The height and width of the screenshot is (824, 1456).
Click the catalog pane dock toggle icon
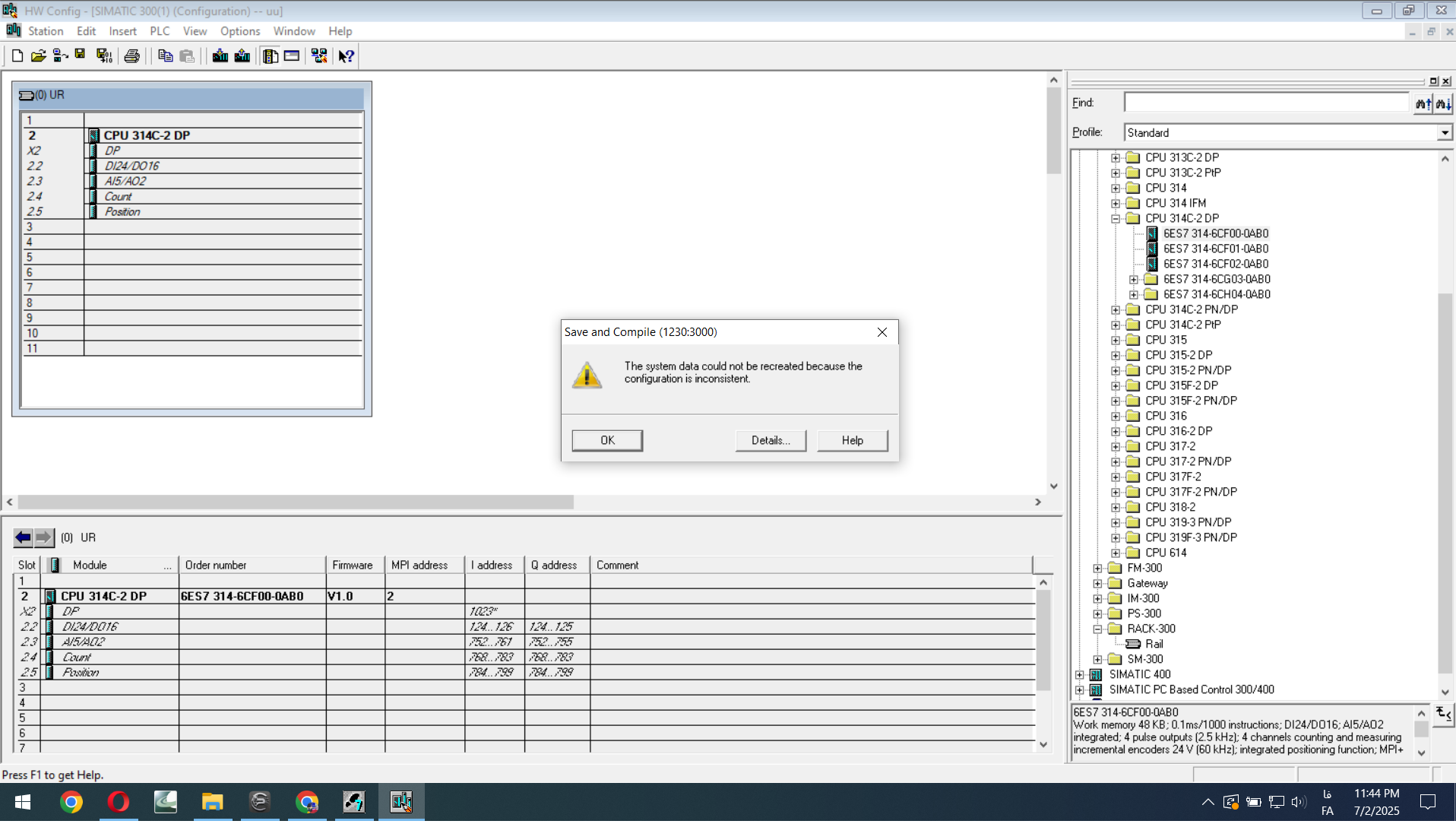tap(1433, 81)
